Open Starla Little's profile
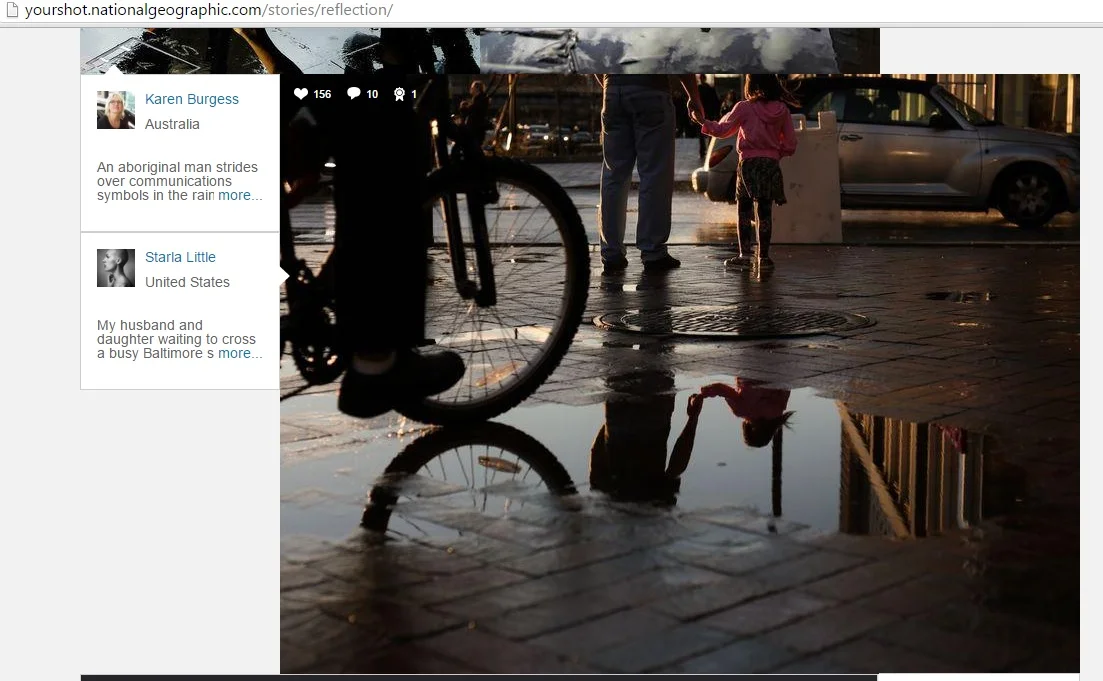The image size is (1103, 681). [180, 257]
